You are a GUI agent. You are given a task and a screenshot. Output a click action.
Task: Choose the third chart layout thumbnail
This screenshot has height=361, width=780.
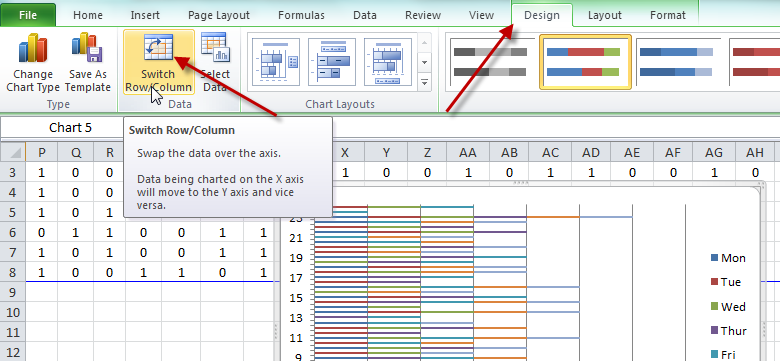pos(388,62)
